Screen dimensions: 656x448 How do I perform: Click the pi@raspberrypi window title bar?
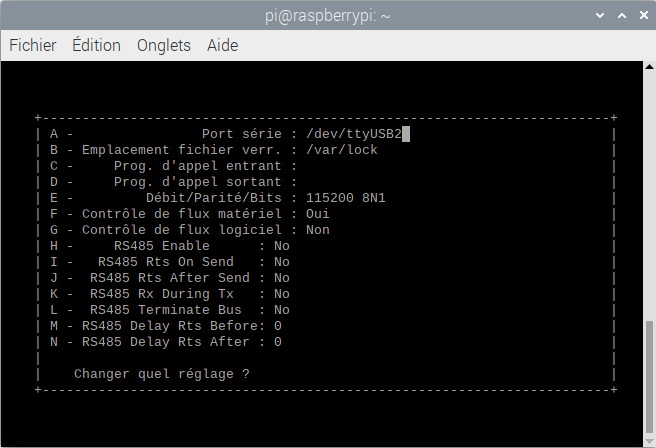(x=328, y=16)
